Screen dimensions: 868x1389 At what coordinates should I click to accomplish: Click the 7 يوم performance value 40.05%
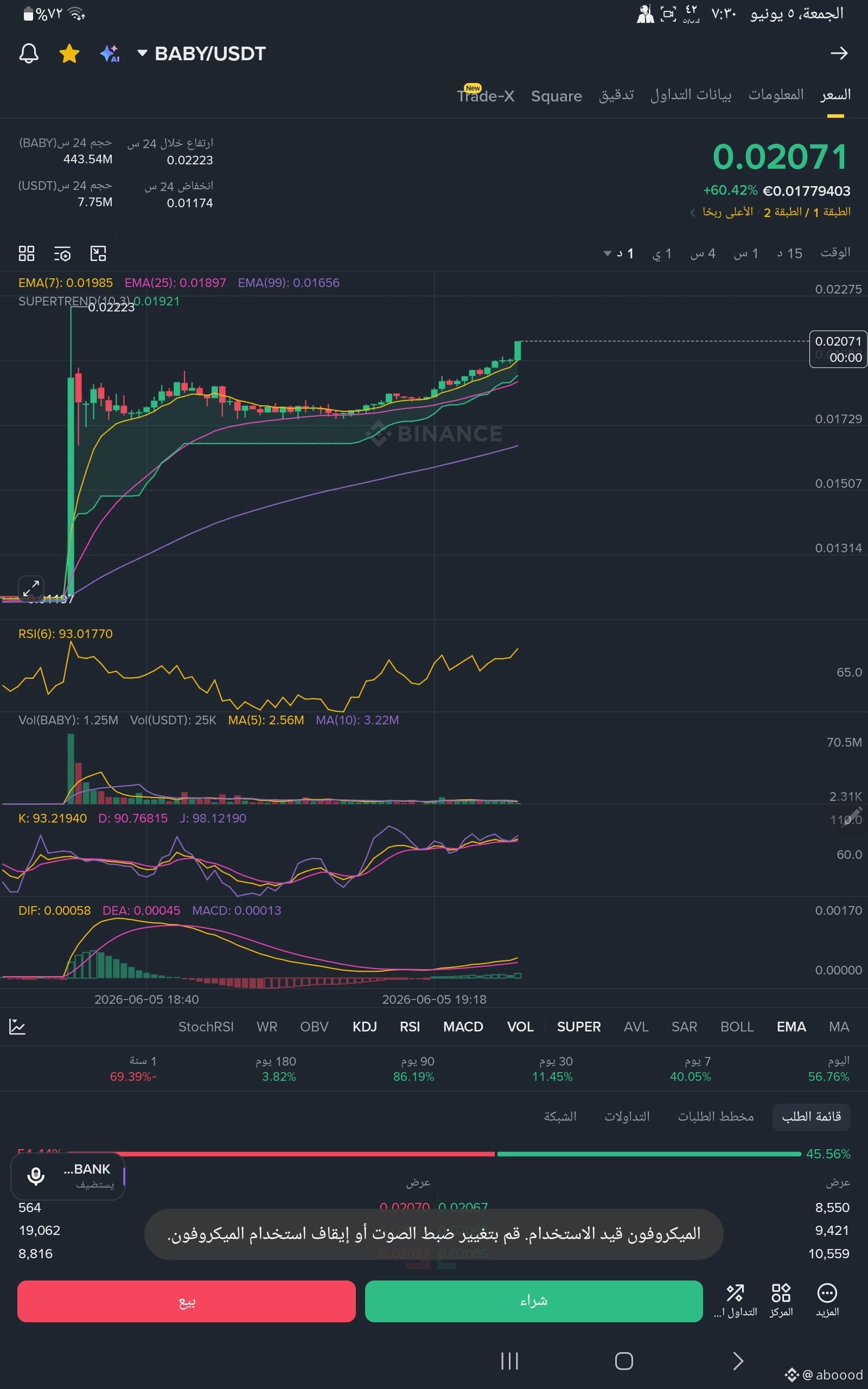pyautogui.click(x=690, y=1077)
